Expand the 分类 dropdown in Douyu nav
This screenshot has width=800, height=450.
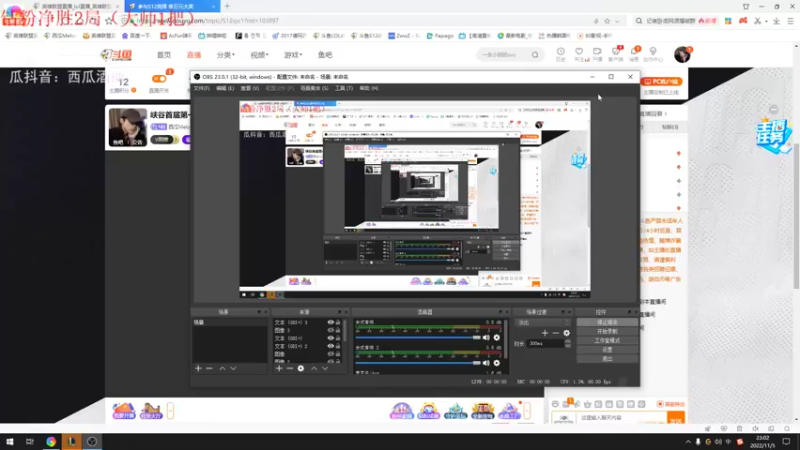[226, 55]
